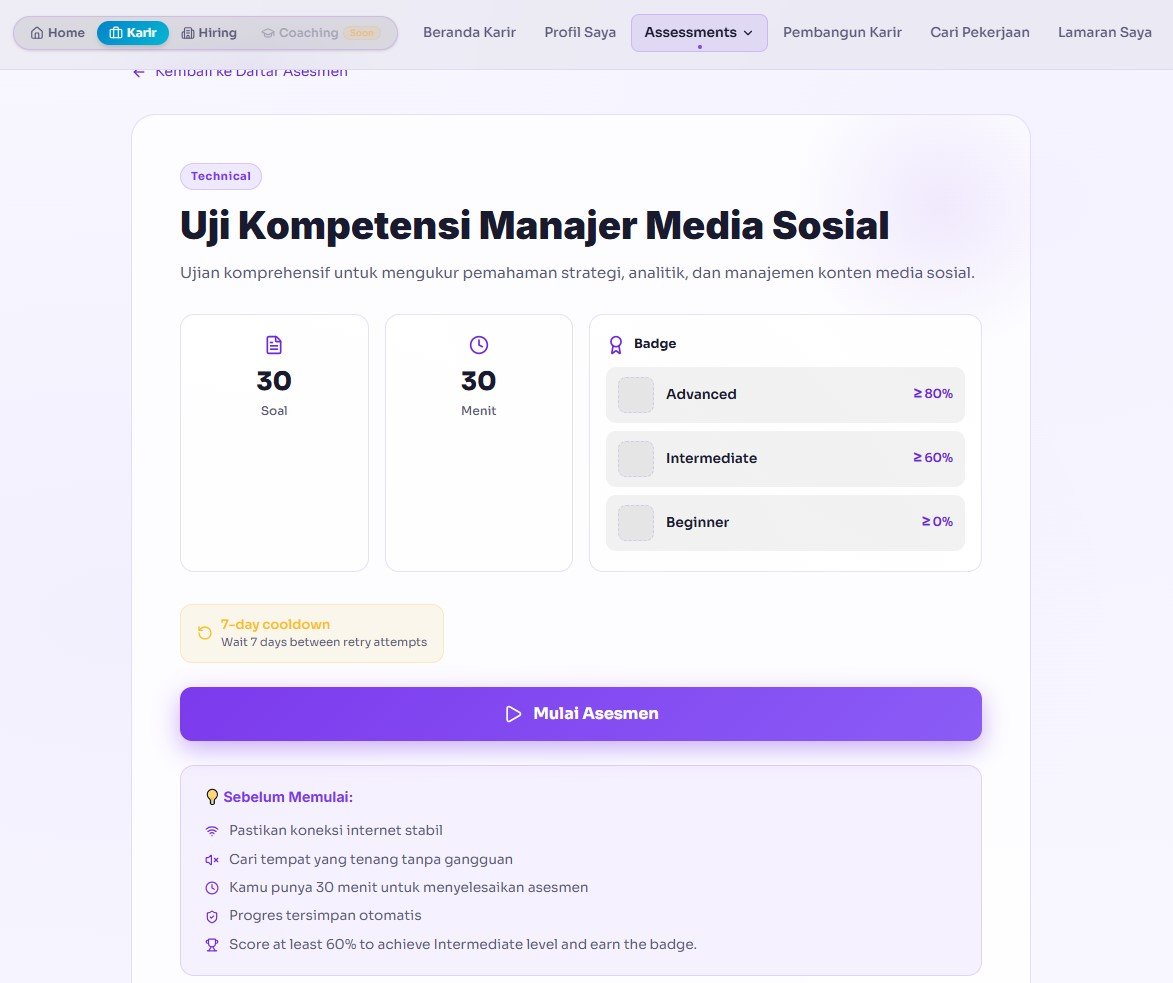Select the Coaching Soon tab
Screen dimensions: 1173x983
(321, 33)
